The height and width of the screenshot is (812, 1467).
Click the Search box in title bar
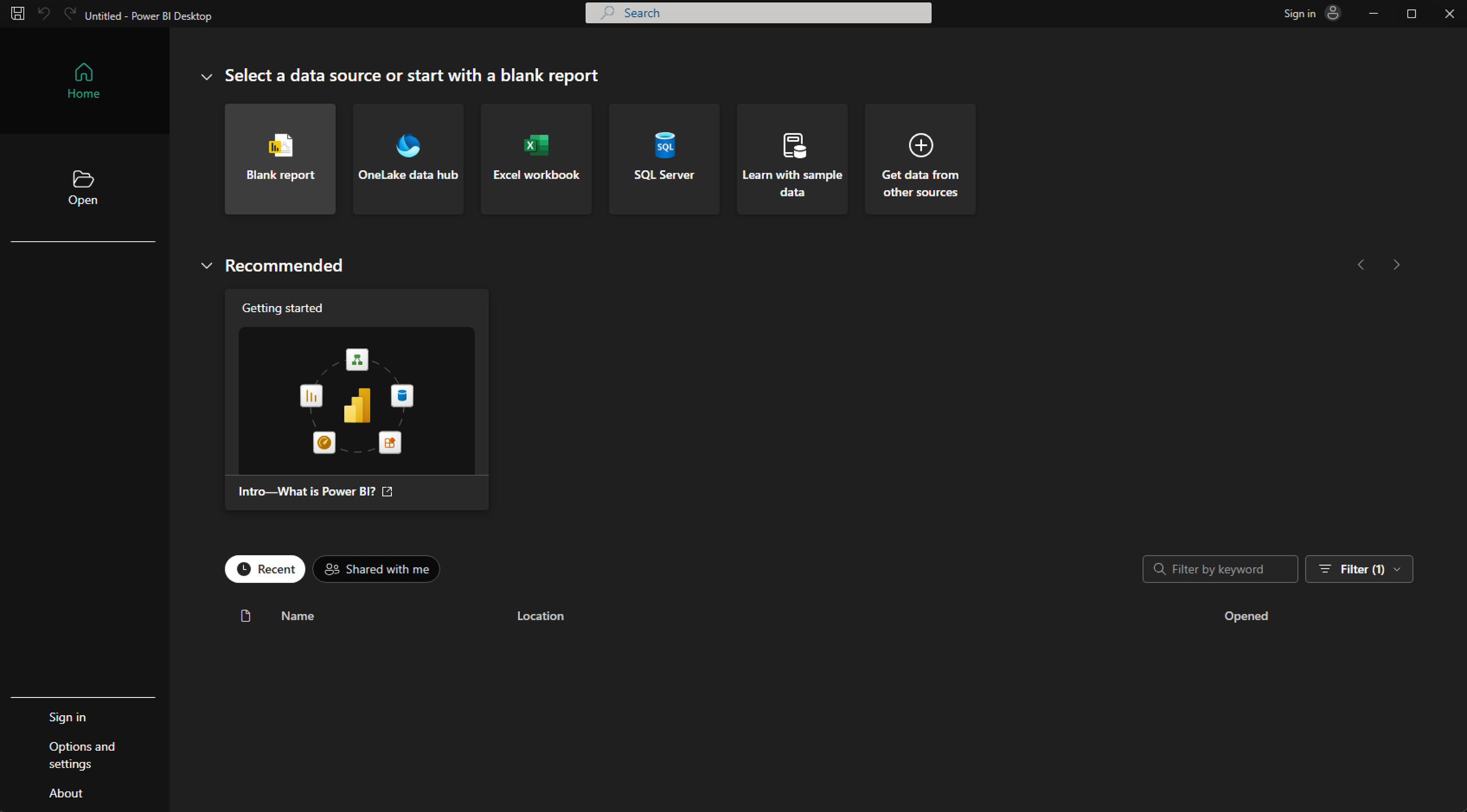(758, 13)
